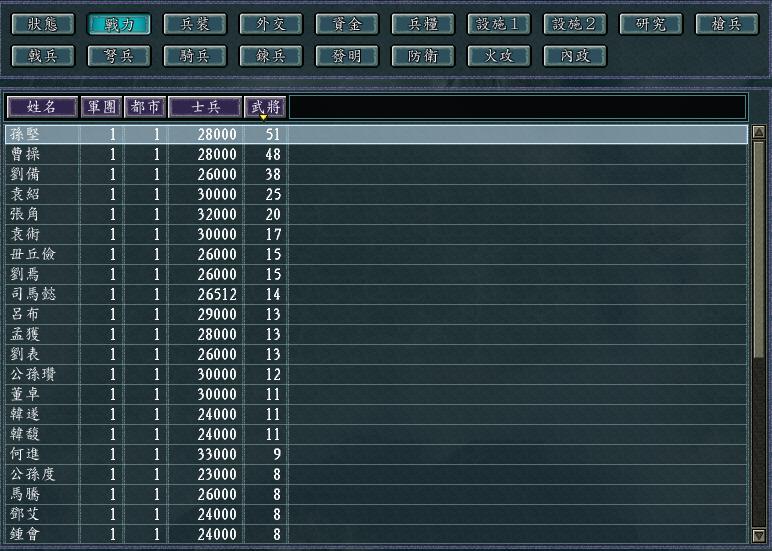The image size is (772, 551).
Task: Sort by 軍團 column header
Action: [x=101, y=107]
